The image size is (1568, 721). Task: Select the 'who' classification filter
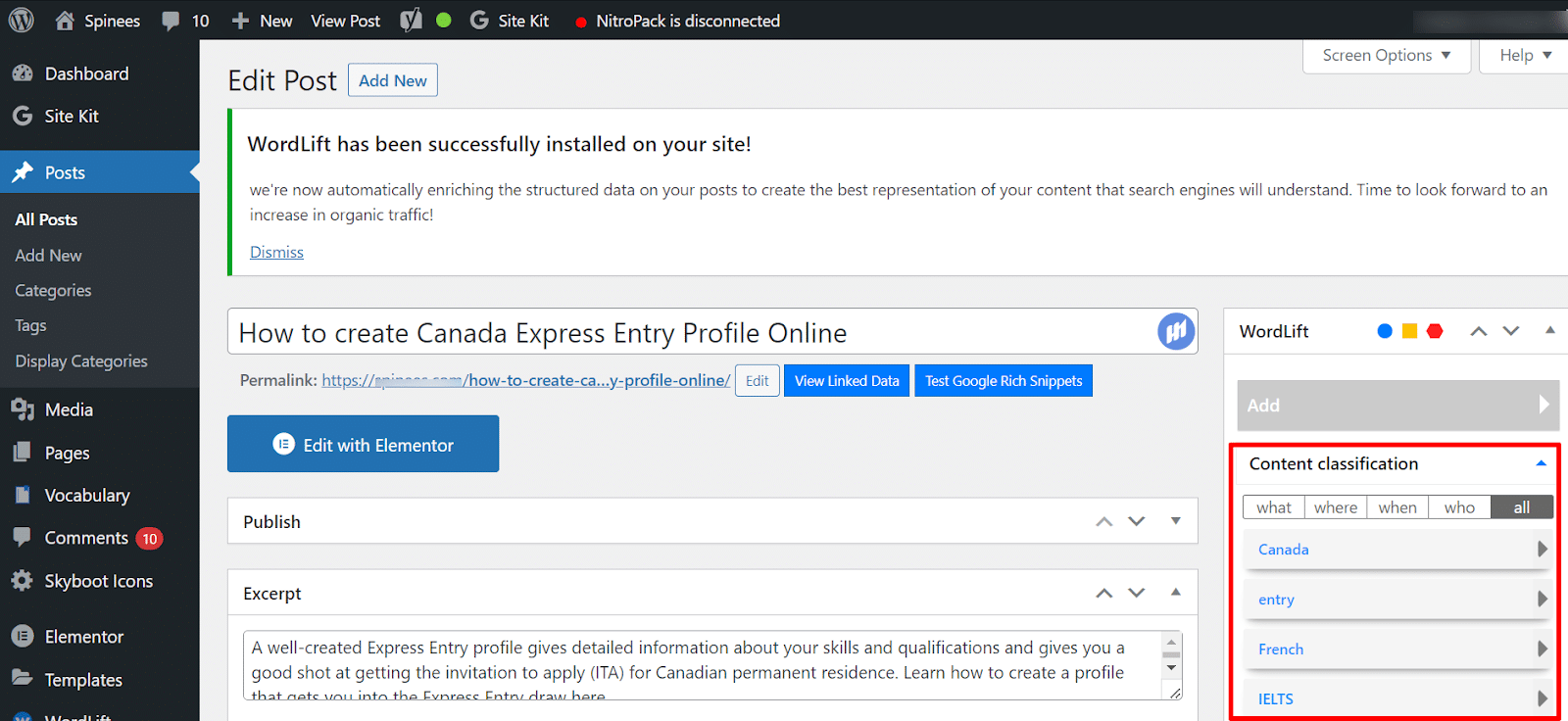(x=1459, y=507)
